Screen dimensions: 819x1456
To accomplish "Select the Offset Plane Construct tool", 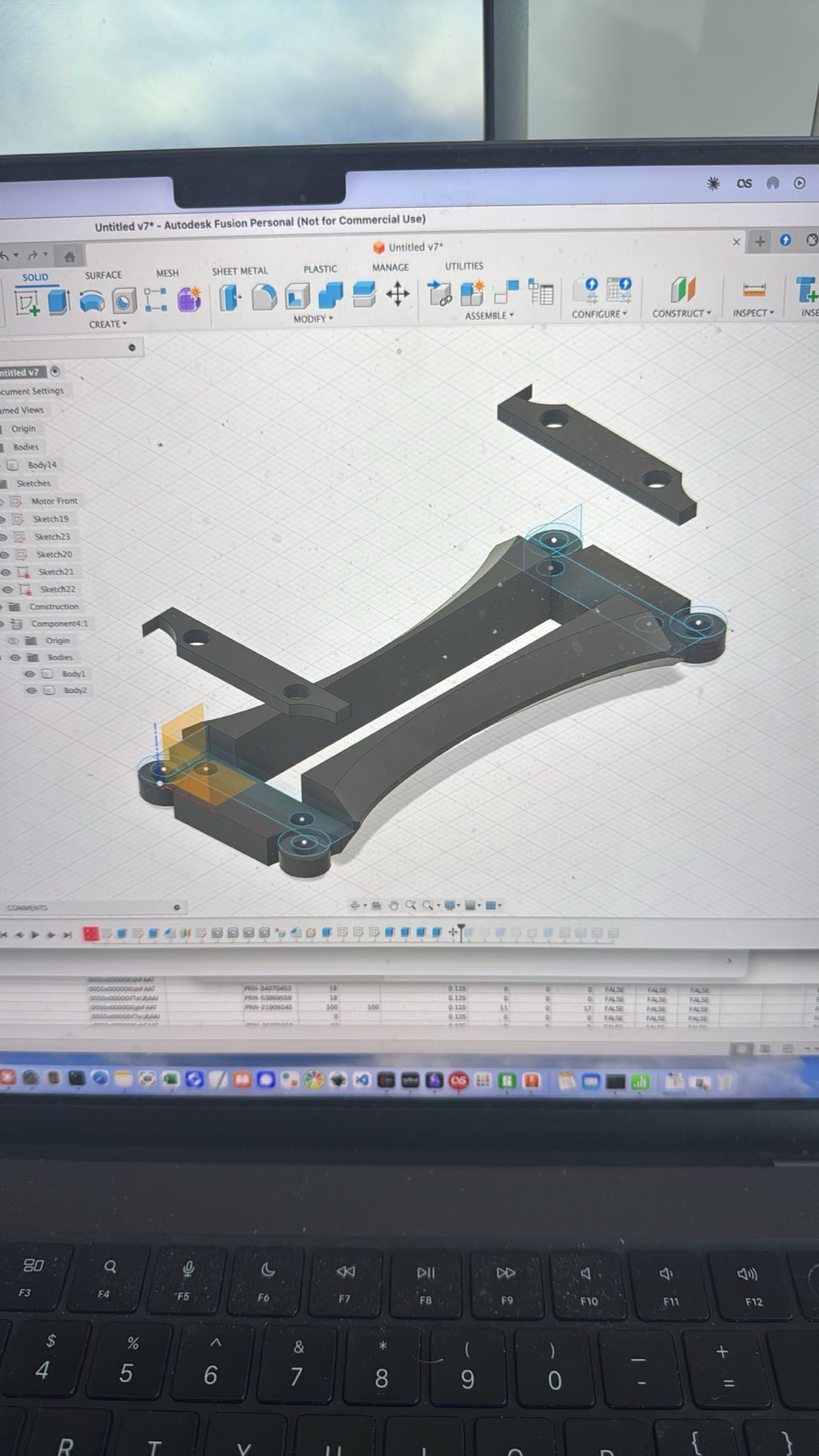I will pos(682,289).
